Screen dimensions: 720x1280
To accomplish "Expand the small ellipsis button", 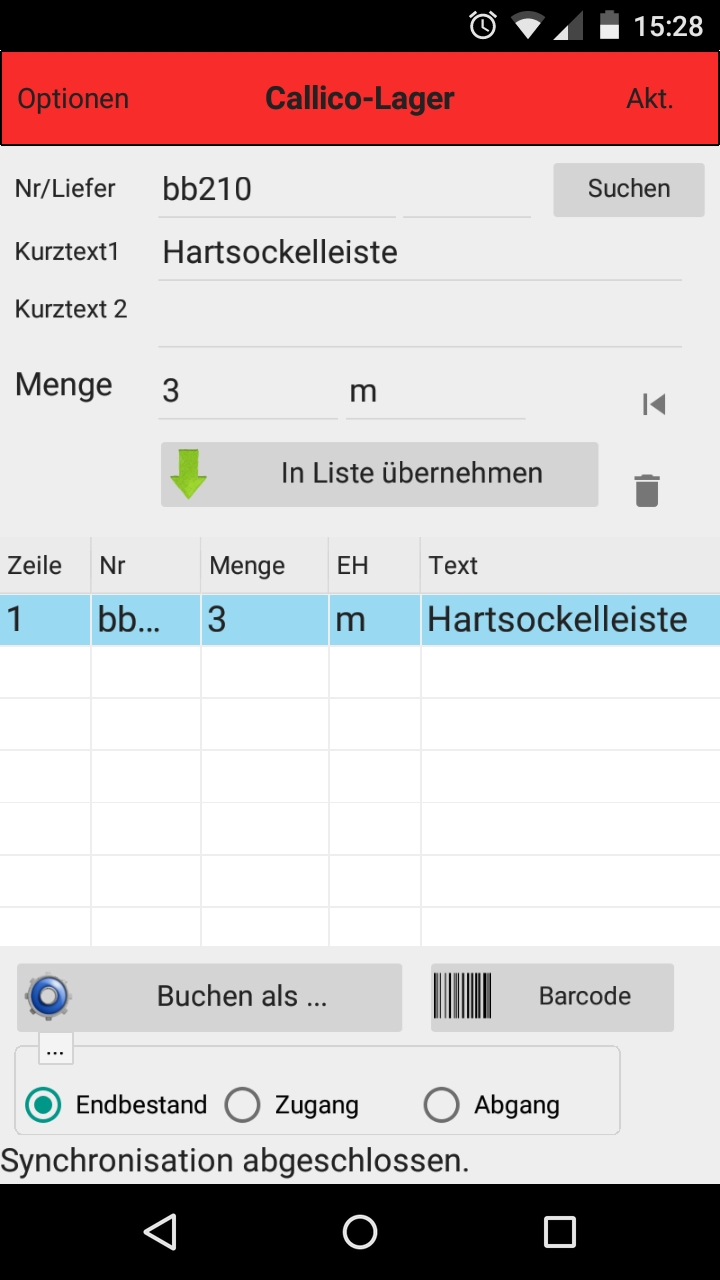I will 56,1050.
